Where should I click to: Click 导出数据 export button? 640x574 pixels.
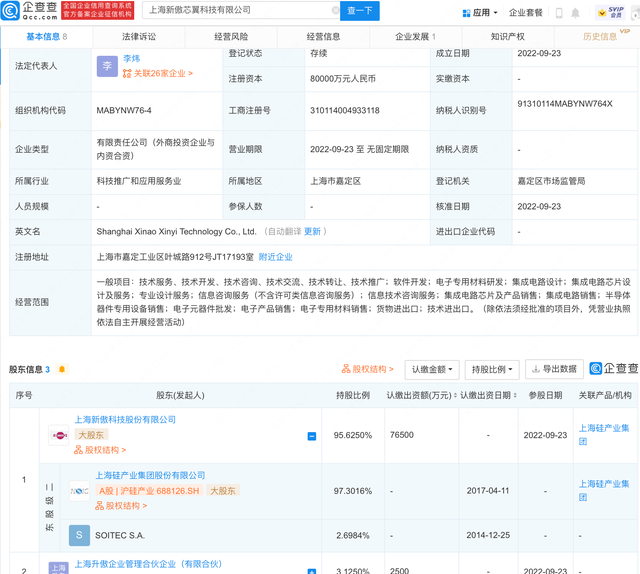coord(554,369)
